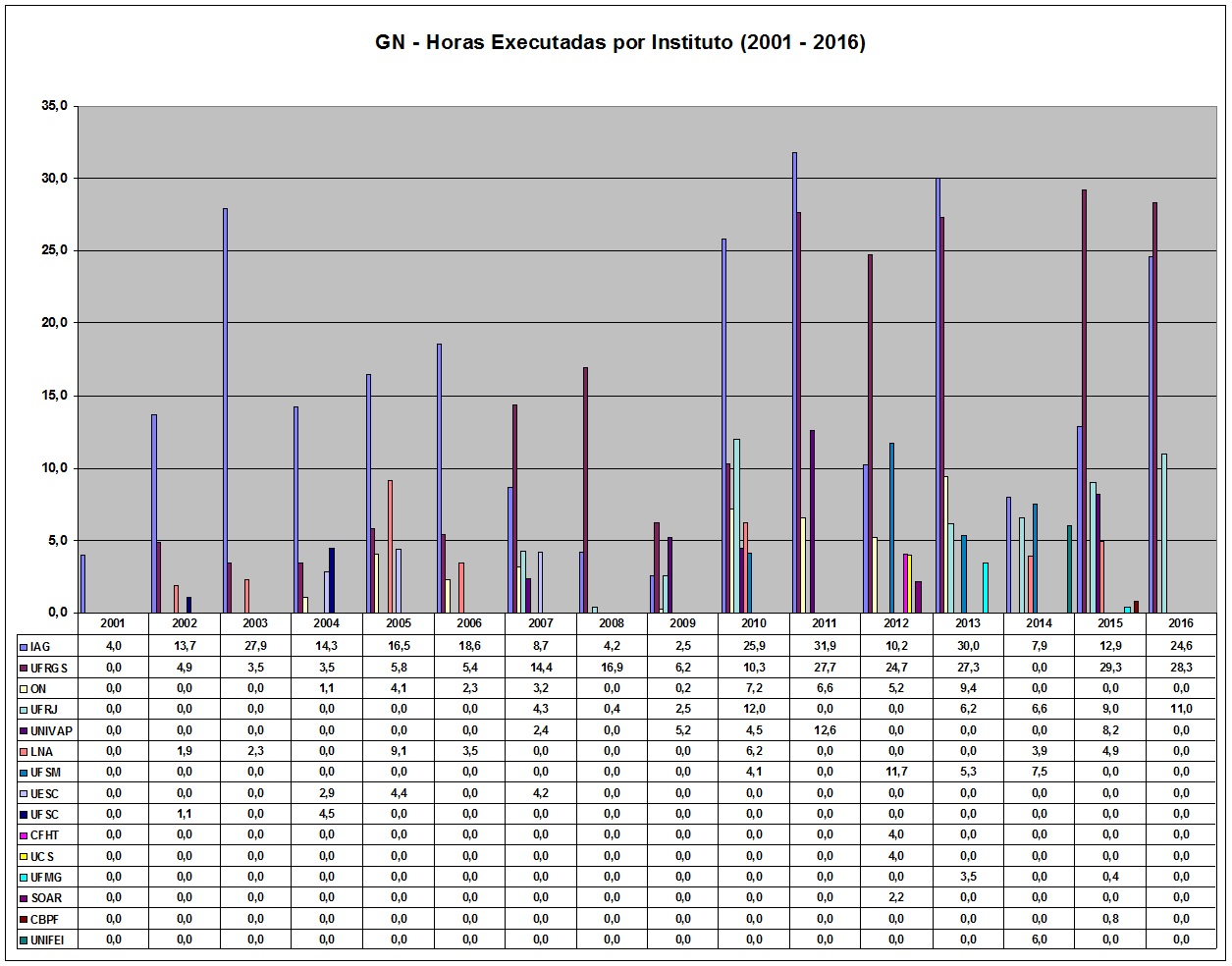This screenshot has height=966, width=1232.
Task: Select the UFRGS 2015 cell showing 29,3
Action: pyautogui.click(x=1110, y=668)
